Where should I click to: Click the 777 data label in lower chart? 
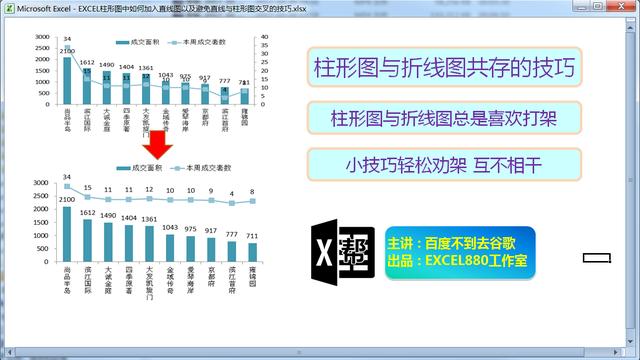coord(231,234)
